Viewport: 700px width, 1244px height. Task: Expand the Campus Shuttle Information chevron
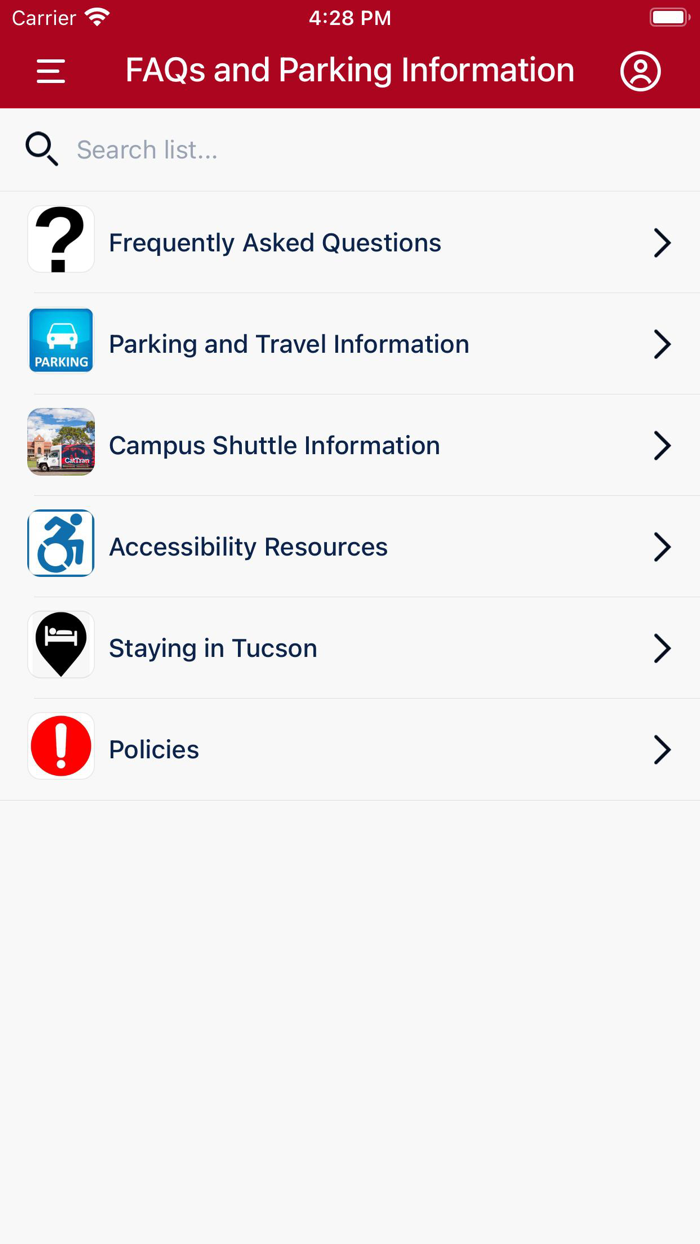[662, 445]
